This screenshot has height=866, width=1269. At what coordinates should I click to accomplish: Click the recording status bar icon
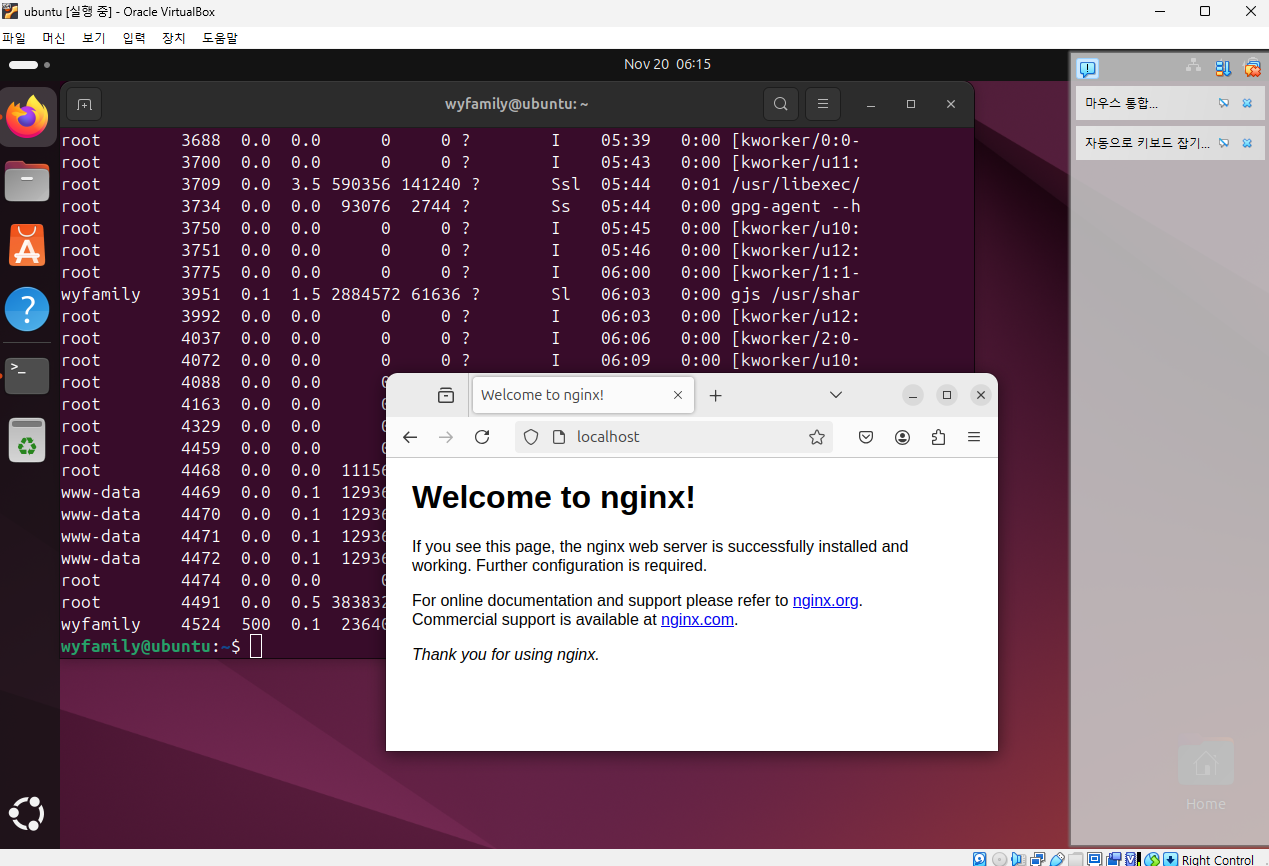pos(1114,859)
